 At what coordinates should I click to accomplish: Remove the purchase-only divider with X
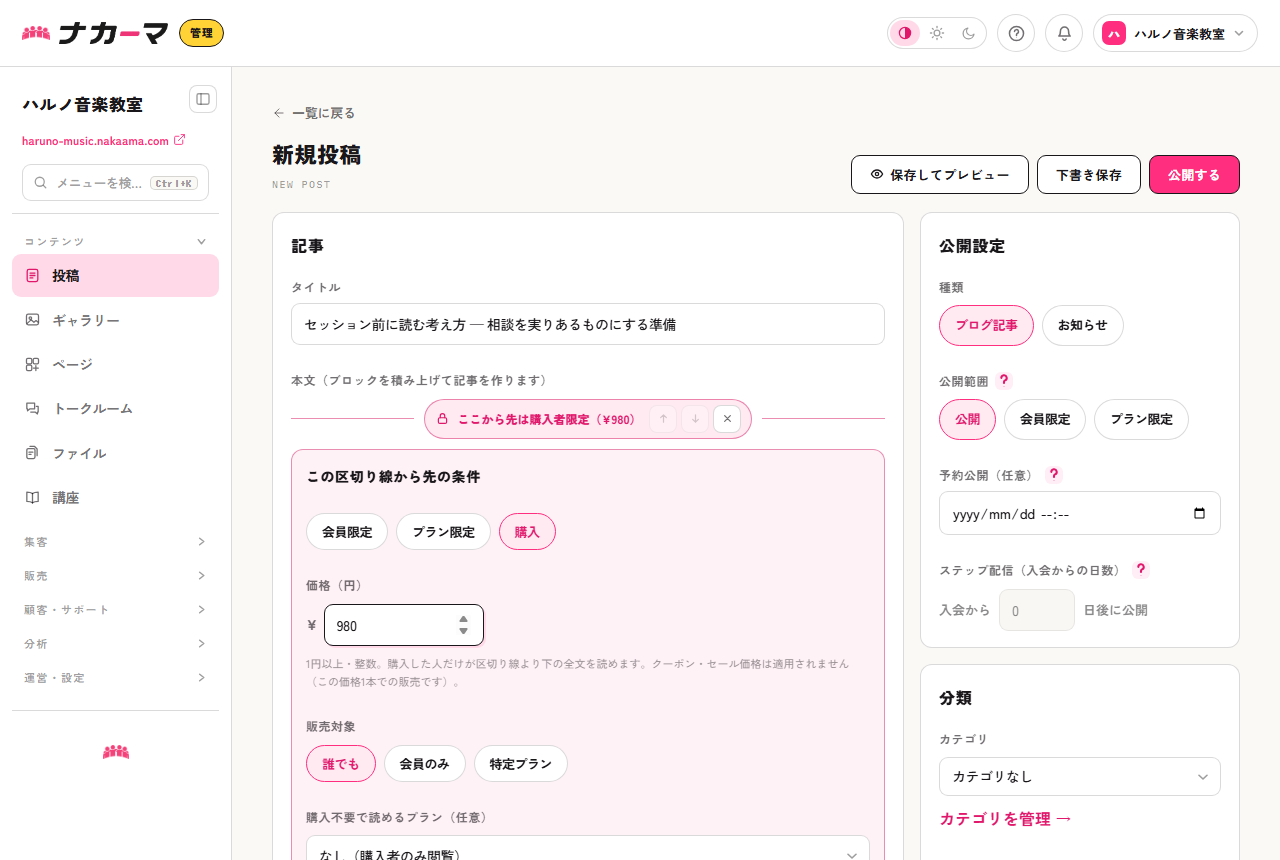pos(727,419)
